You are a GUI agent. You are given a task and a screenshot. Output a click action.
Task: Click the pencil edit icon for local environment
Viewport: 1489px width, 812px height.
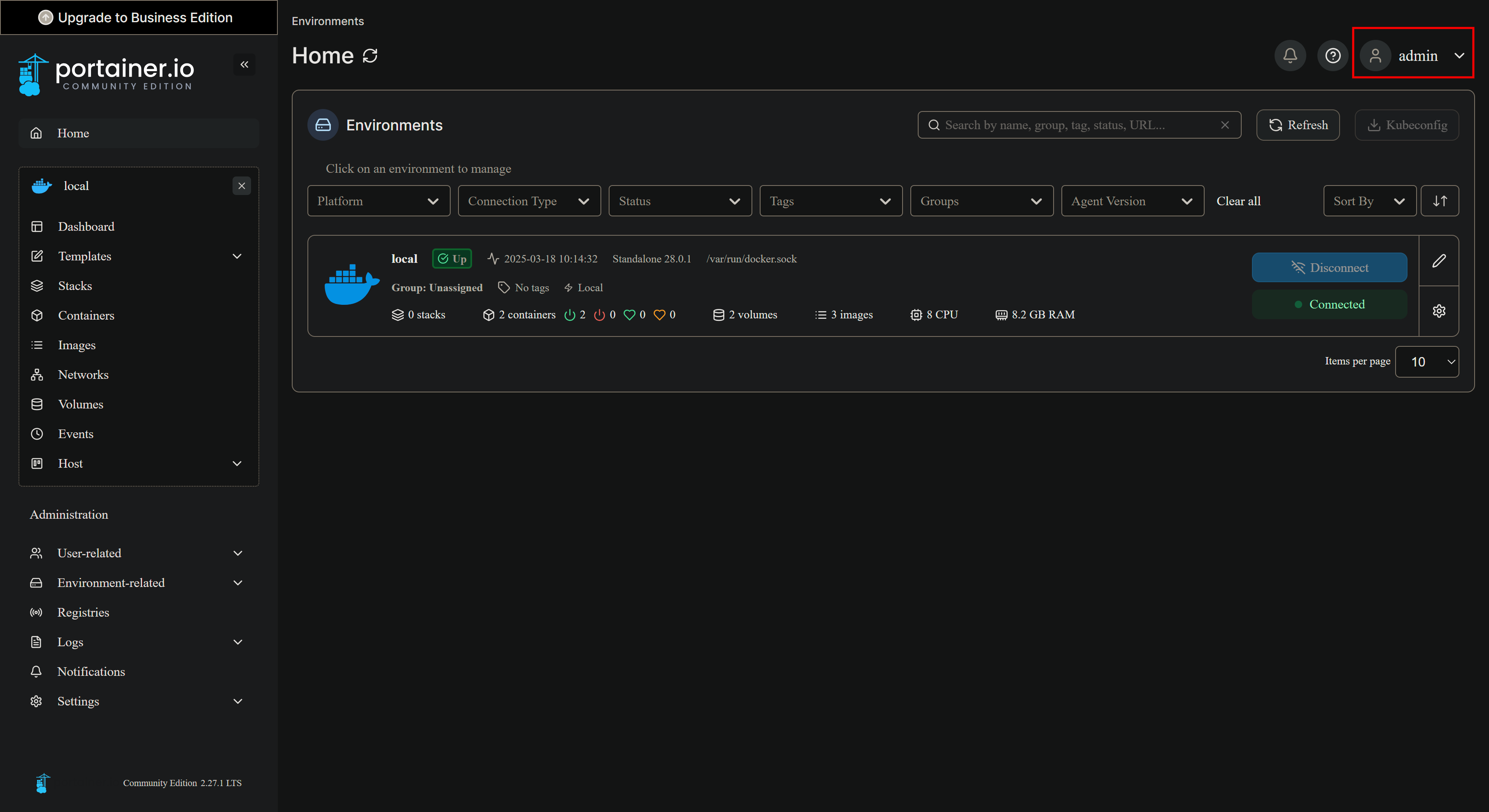[x=1439, y=261]
